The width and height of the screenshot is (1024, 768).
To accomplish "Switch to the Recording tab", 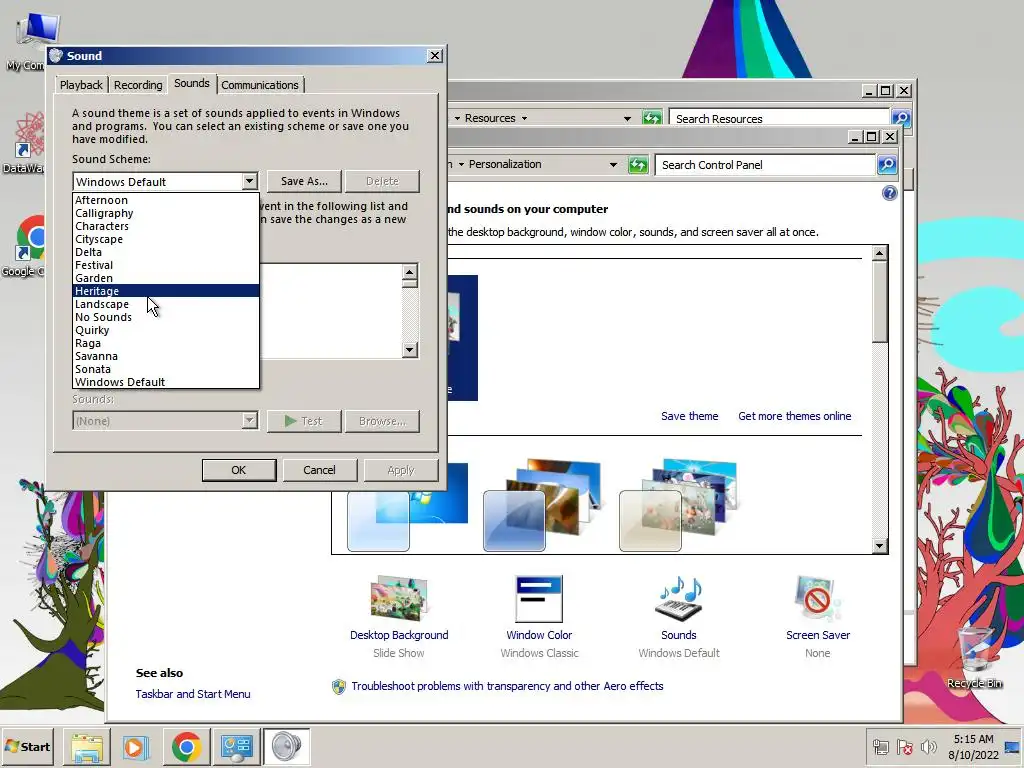I will coord(138,85).
